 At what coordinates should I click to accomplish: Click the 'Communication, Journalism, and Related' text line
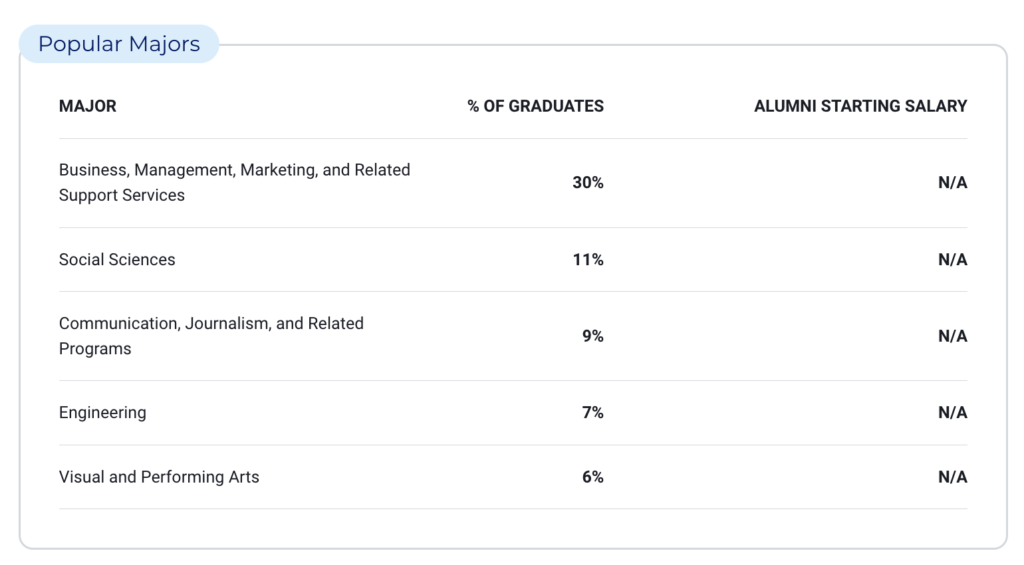point(211,324)
